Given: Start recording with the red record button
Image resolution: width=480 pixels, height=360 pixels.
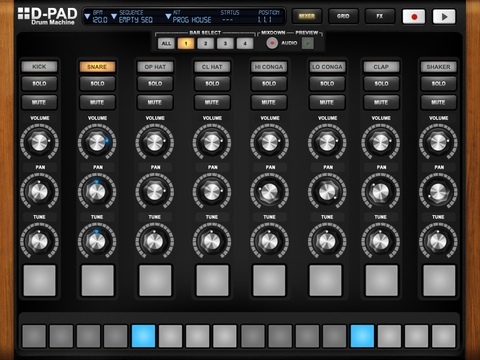Looking at the screenshot, I should pos(414,17).
